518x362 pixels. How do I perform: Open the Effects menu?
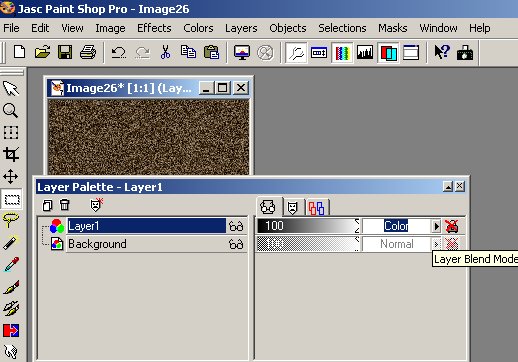pyautogui.click(x=154, y=28)
